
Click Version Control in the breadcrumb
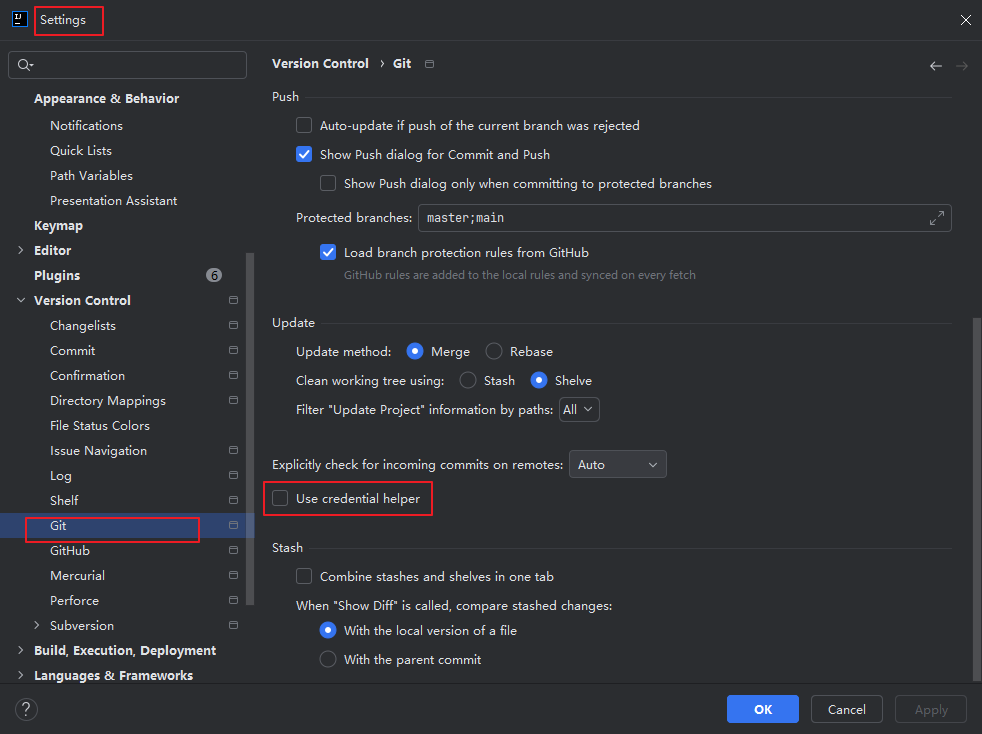pos(320,63)
